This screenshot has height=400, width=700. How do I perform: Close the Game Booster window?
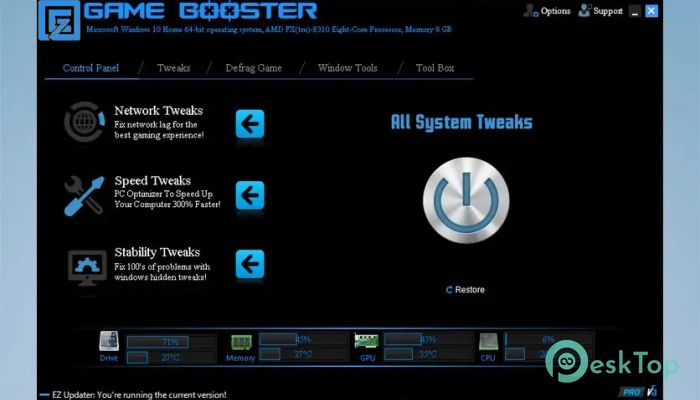651,11
